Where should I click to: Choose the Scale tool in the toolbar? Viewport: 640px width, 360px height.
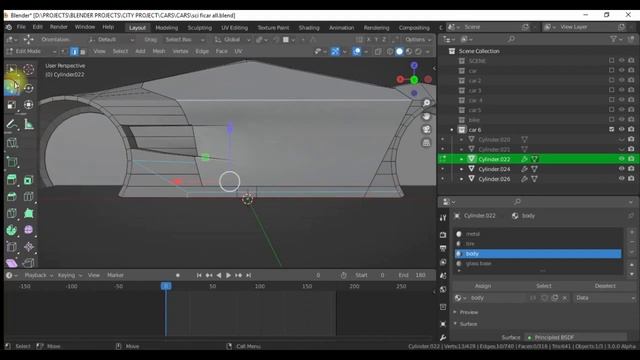(x=11, y=105)
